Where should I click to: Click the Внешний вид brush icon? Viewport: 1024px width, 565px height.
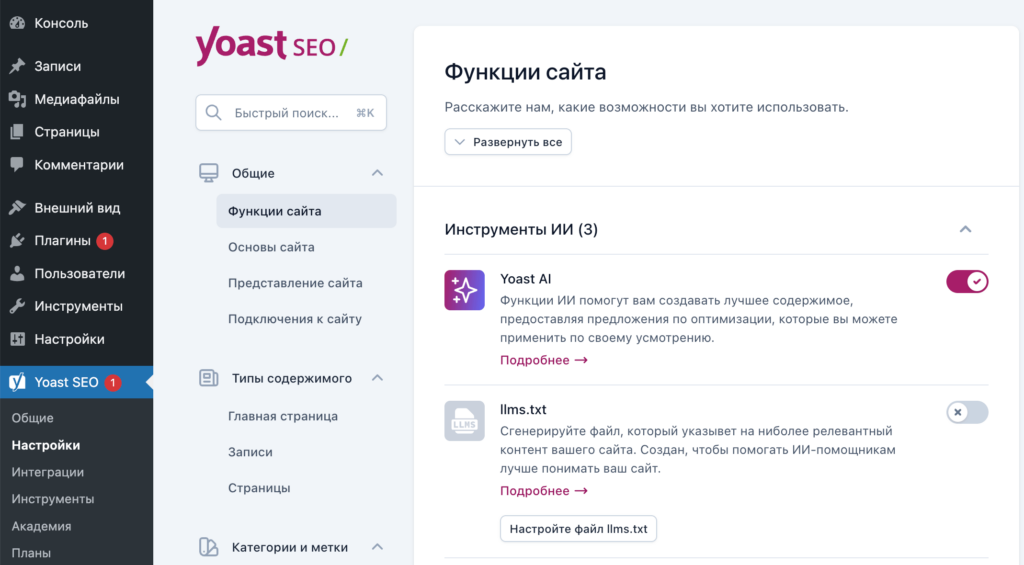pyautogui.click(x=17, y=208)
